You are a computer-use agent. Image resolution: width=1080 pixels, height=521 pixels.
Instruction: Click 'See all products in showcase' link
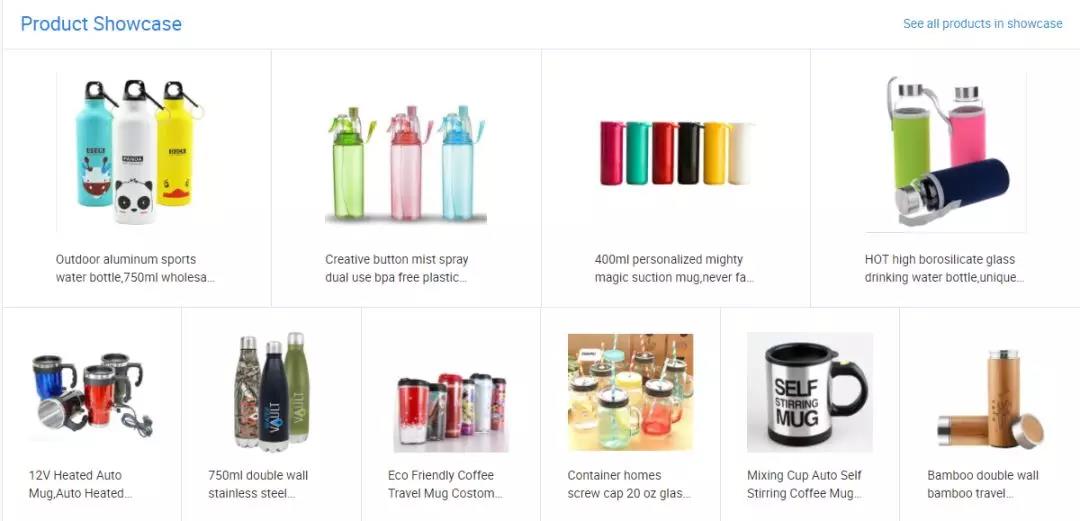[982, 23]
